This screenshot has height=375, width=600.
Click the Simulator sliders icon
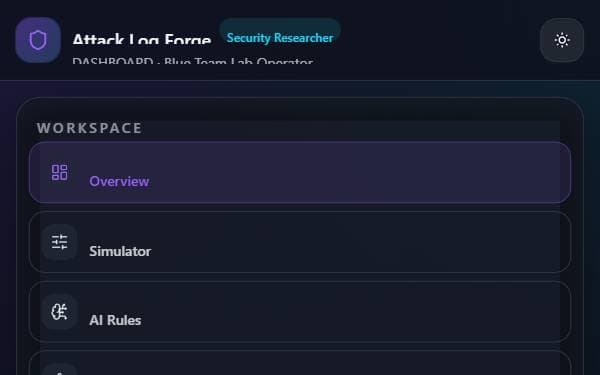point(60,242)
